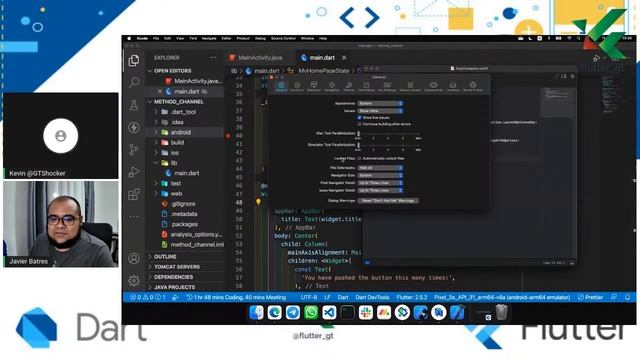
Task: Click the Simulator Test Parallelization slider
Action: click(388, 145)
